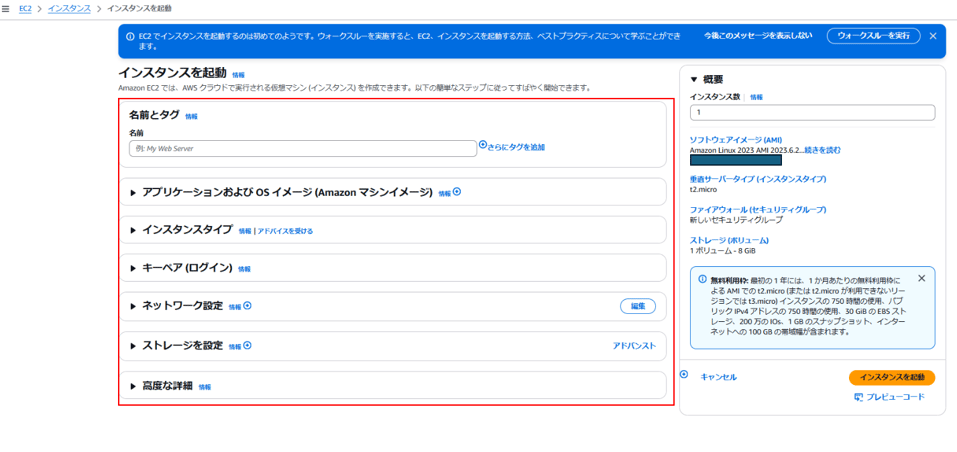957x452 pixels.
Task: Go to EC2 breadcrumb link
Action: (x=25, y=9)
